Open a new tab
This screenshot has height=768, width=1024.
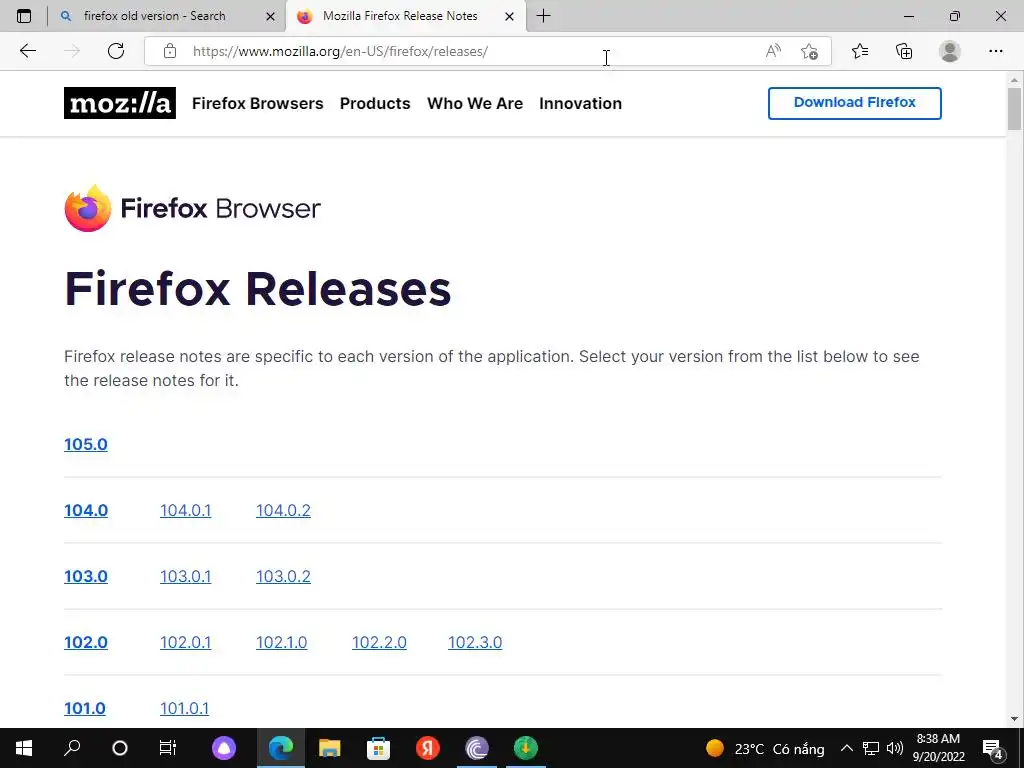(x=543, y=16)
